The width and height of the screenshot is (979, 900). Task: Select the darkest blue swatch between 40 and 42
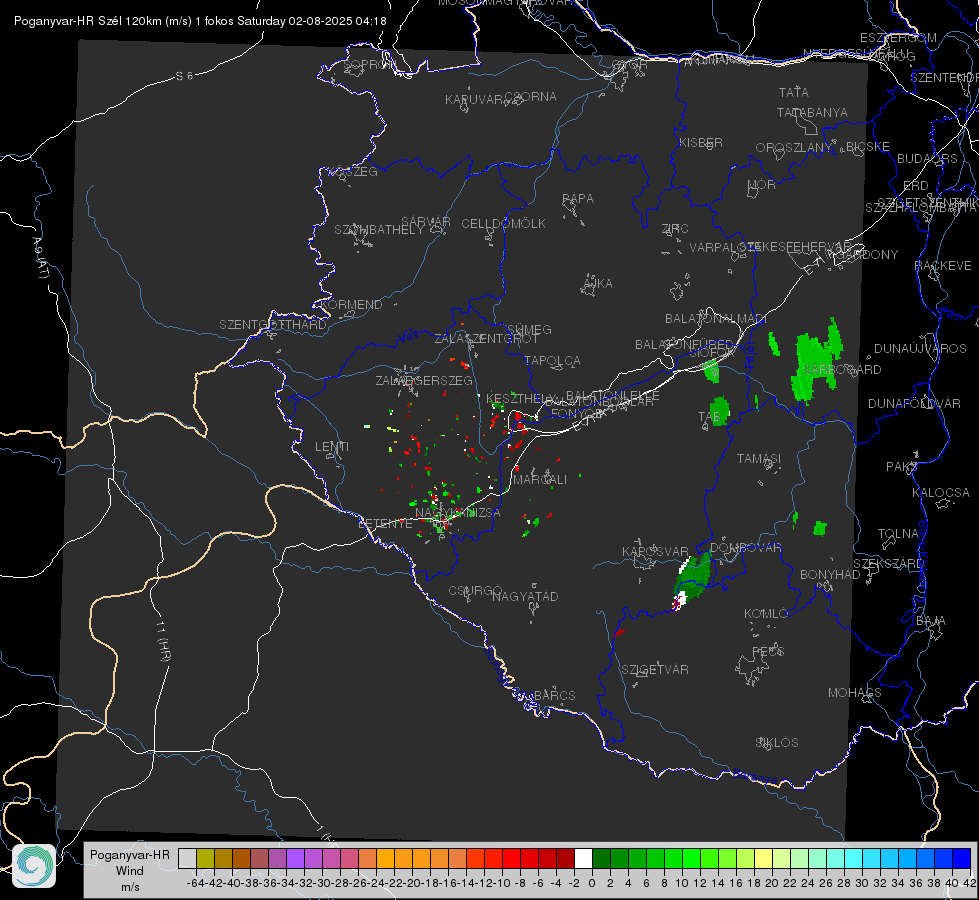[x=962, y=858]
